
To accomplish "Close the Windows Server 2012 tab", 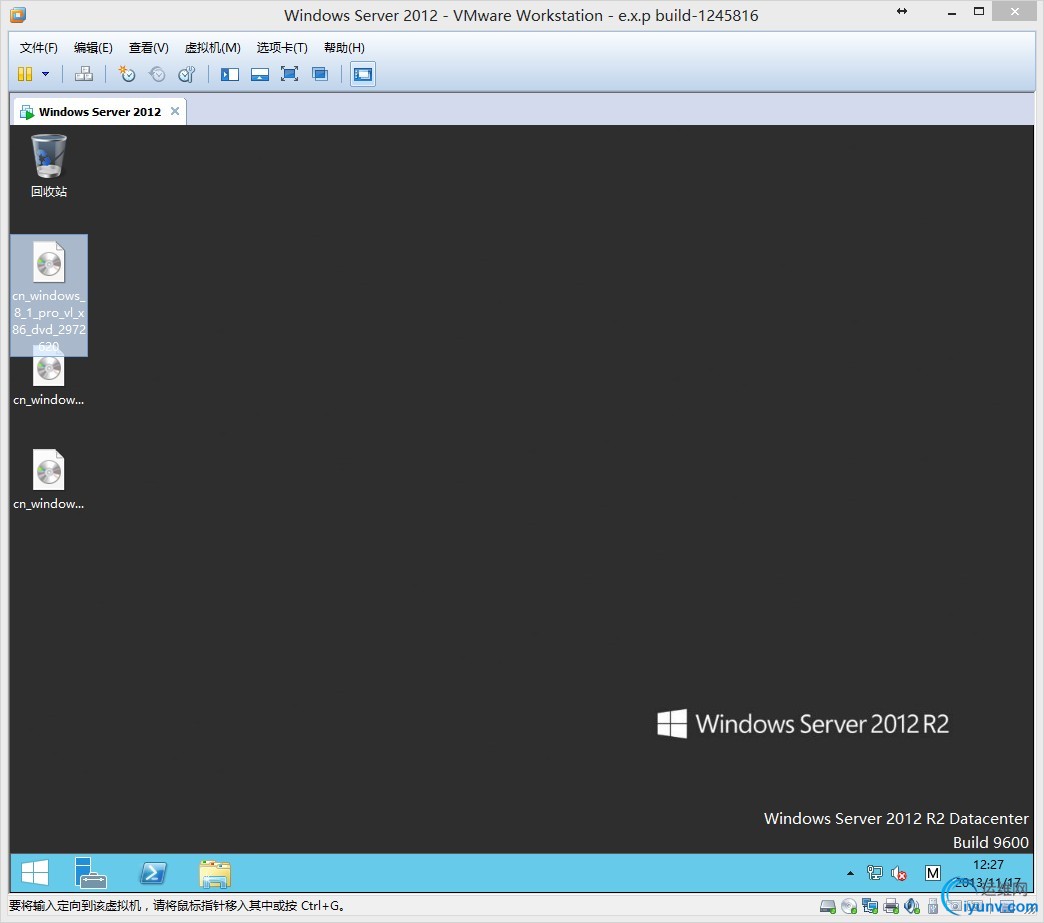I will click(x=175, y=111).
